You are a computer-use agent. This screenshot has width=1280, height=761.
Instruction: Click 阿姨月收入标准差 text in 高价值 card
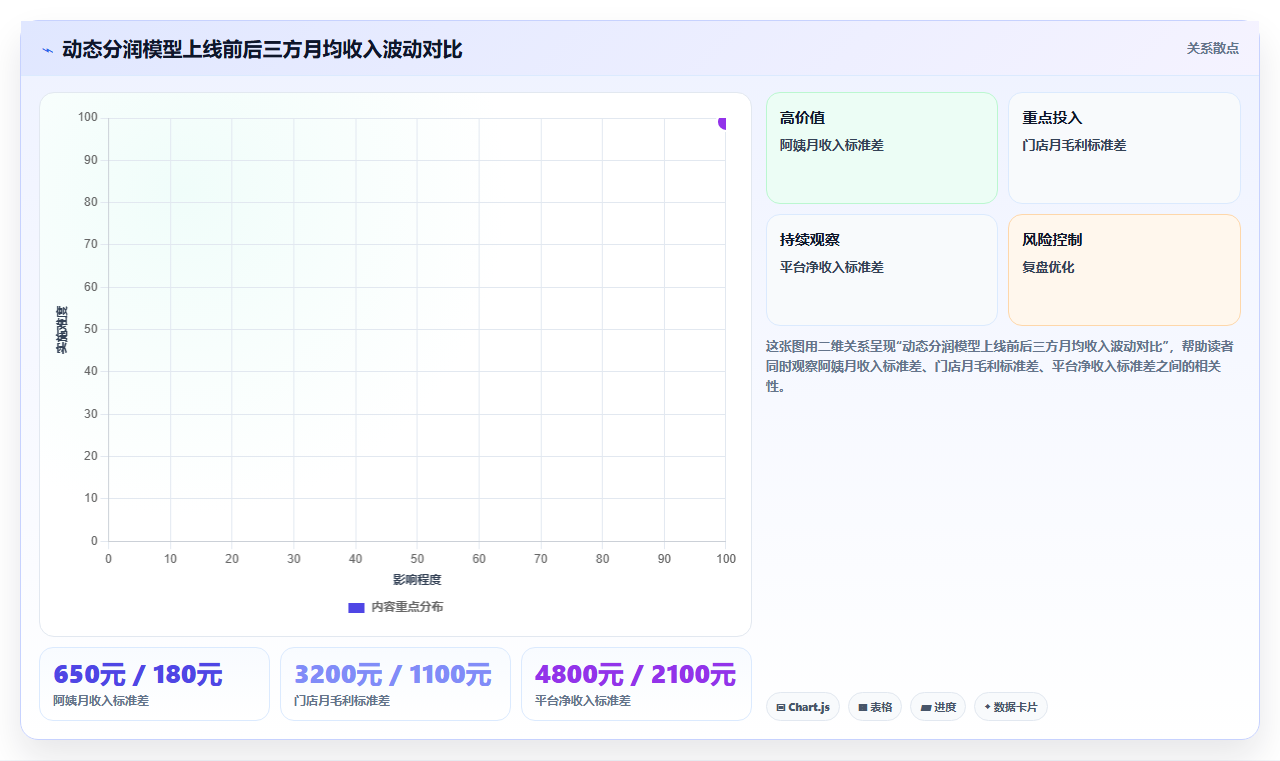click(832, 145)
